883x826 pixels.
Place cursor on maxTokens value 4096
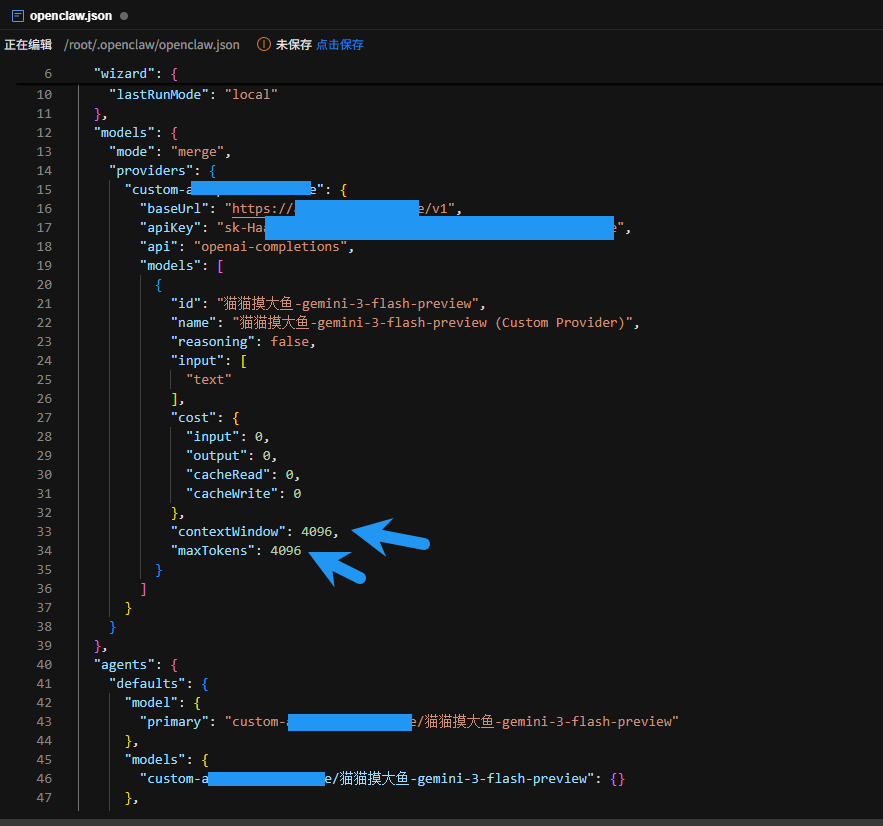(285, 550)
